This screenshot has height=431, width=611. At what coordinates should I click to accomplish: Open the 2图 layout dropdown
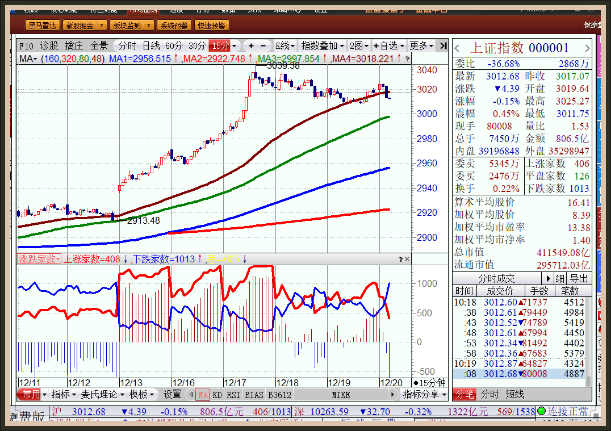point(358,46)
